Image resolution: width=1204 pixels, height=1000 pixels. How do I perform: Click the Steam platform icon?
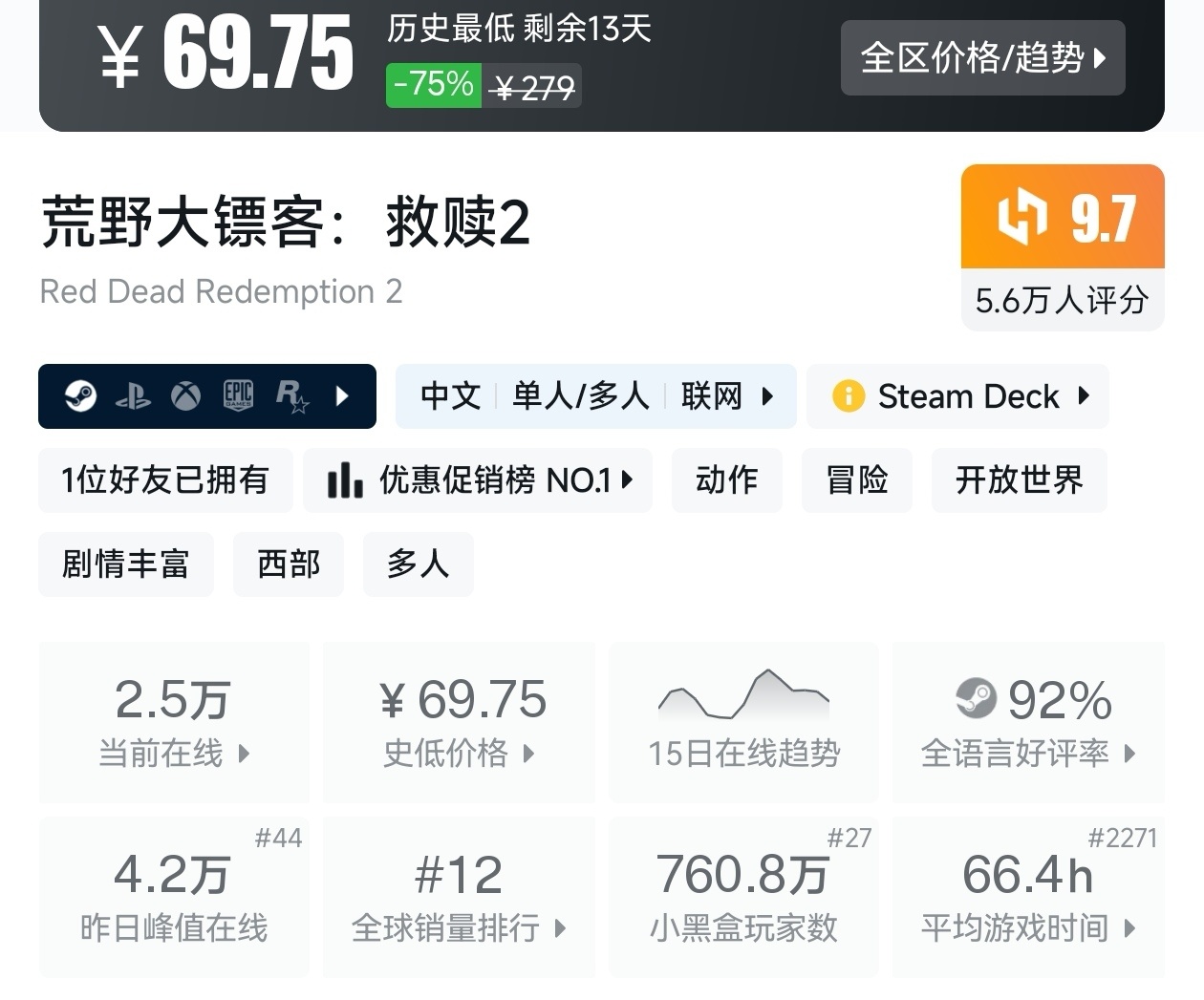(80, 395)
